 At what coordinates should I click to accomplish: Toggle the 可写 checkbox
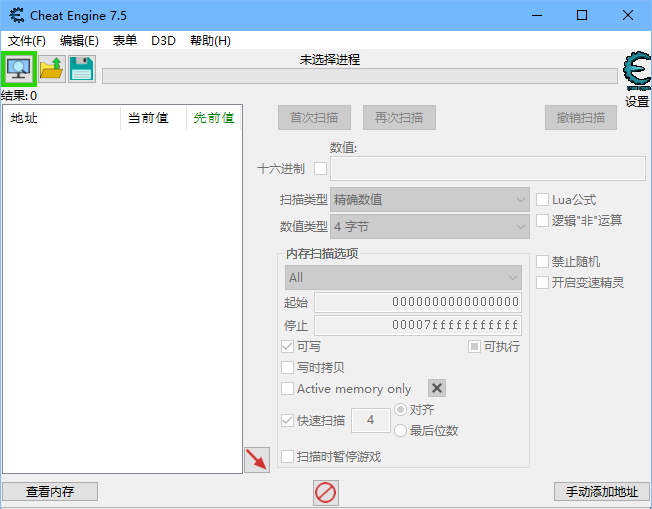287,346
